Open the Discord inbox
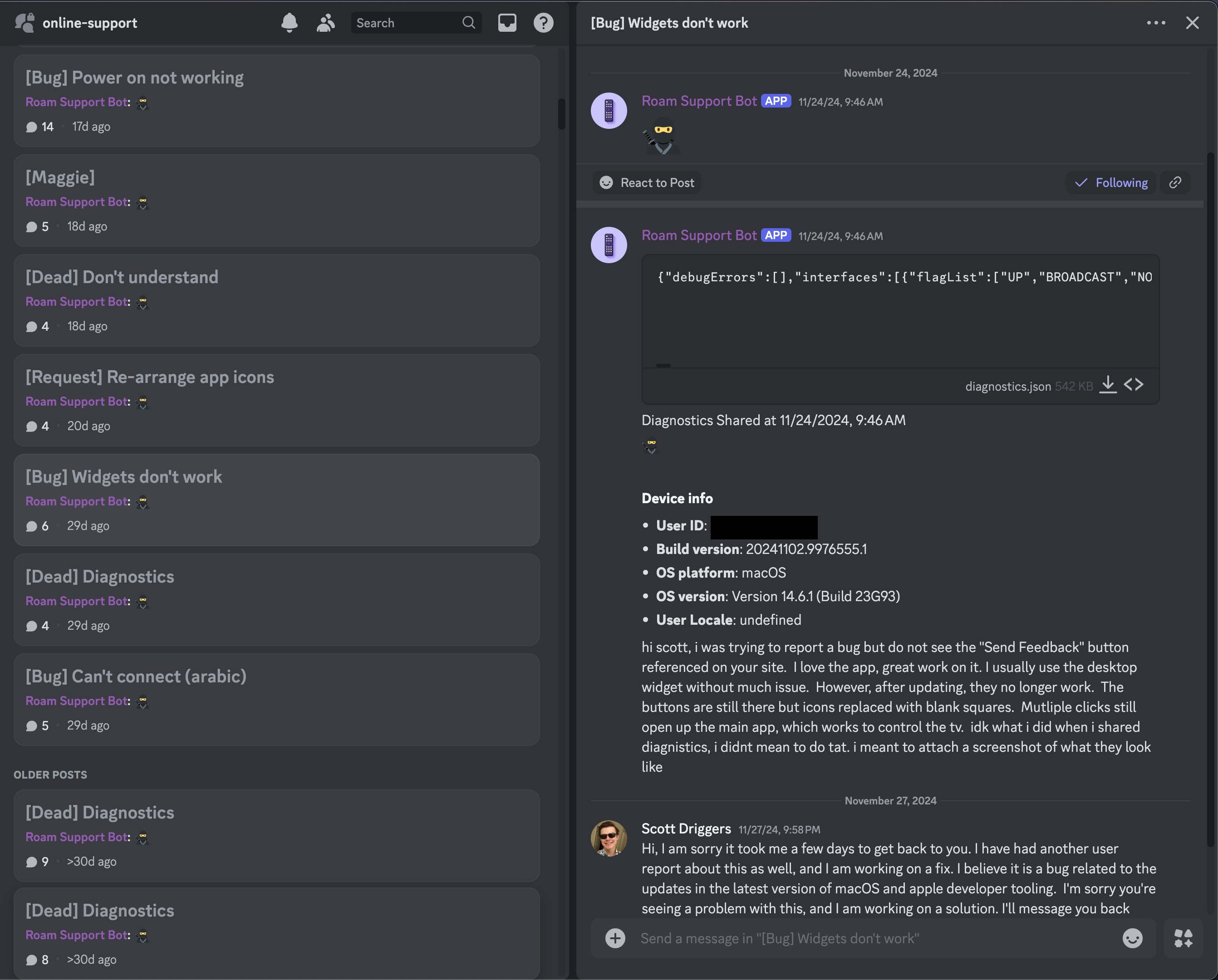 coord(507,23)
